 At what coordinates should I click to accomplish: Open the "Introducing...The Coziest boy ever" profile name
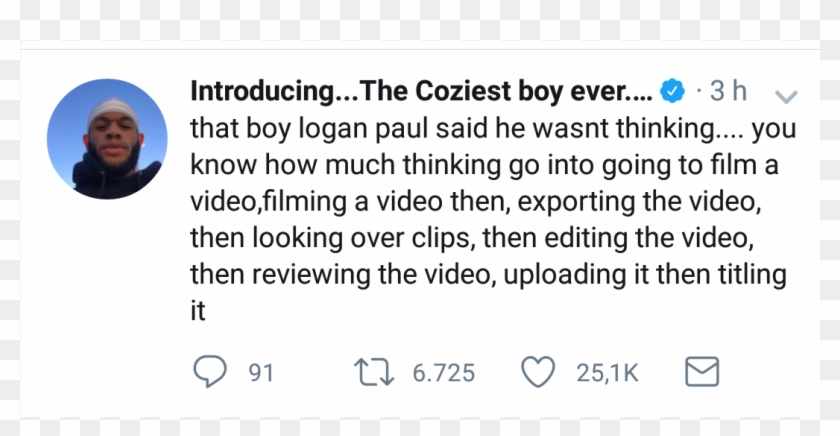click(x=421, y=93)
